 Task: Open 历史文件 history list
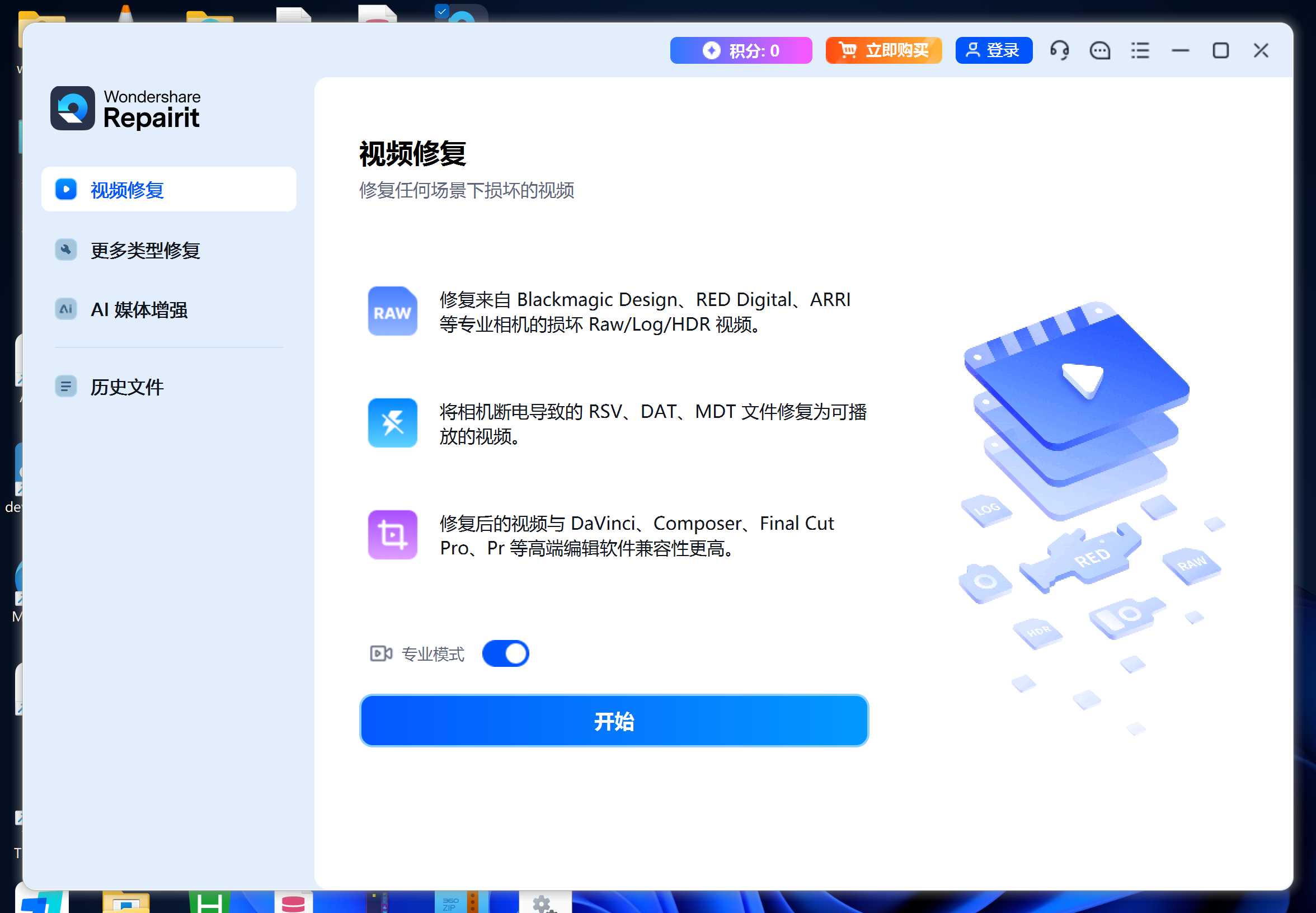(127, 387)
